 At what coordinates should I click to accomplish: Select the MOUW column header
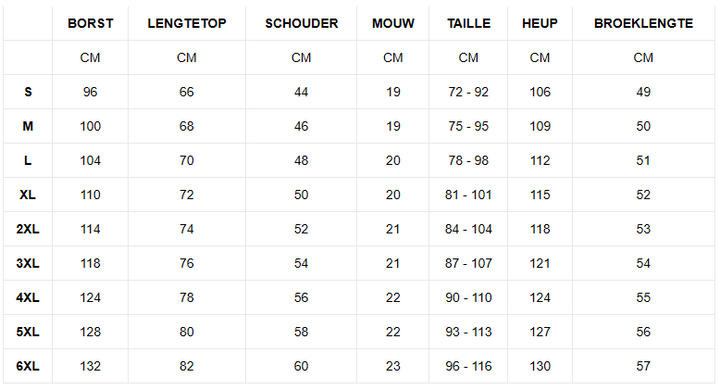393,23
